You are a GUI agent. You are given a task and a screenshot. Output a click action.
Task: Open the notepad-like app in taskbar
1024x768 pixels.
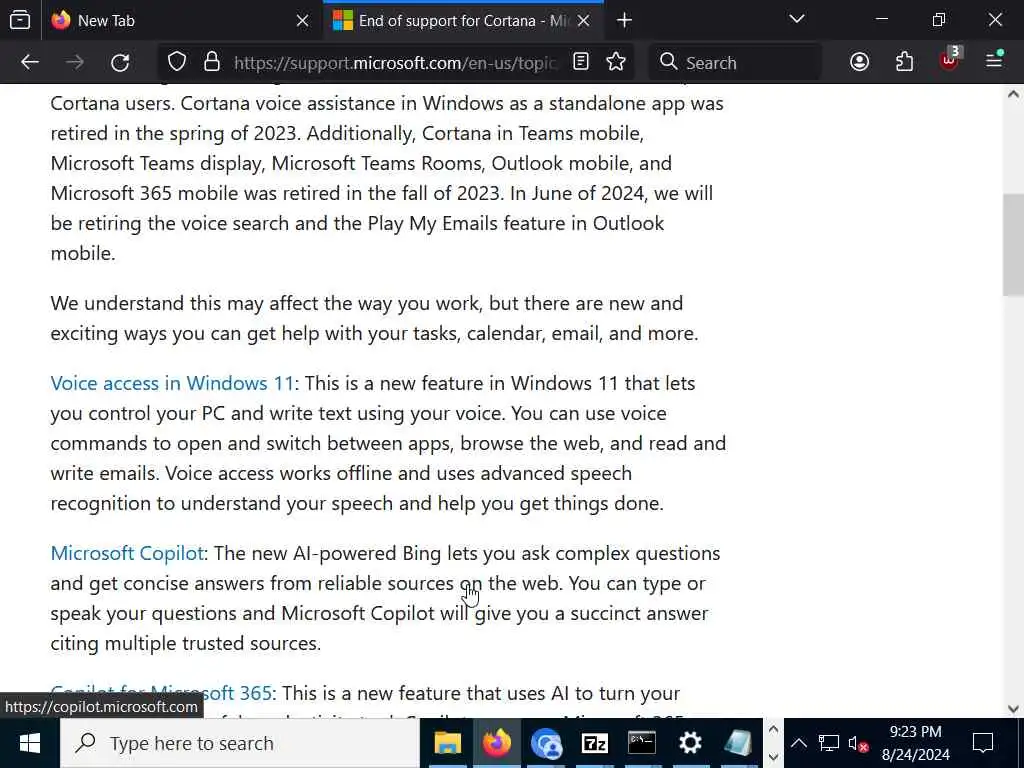[738, 743]
